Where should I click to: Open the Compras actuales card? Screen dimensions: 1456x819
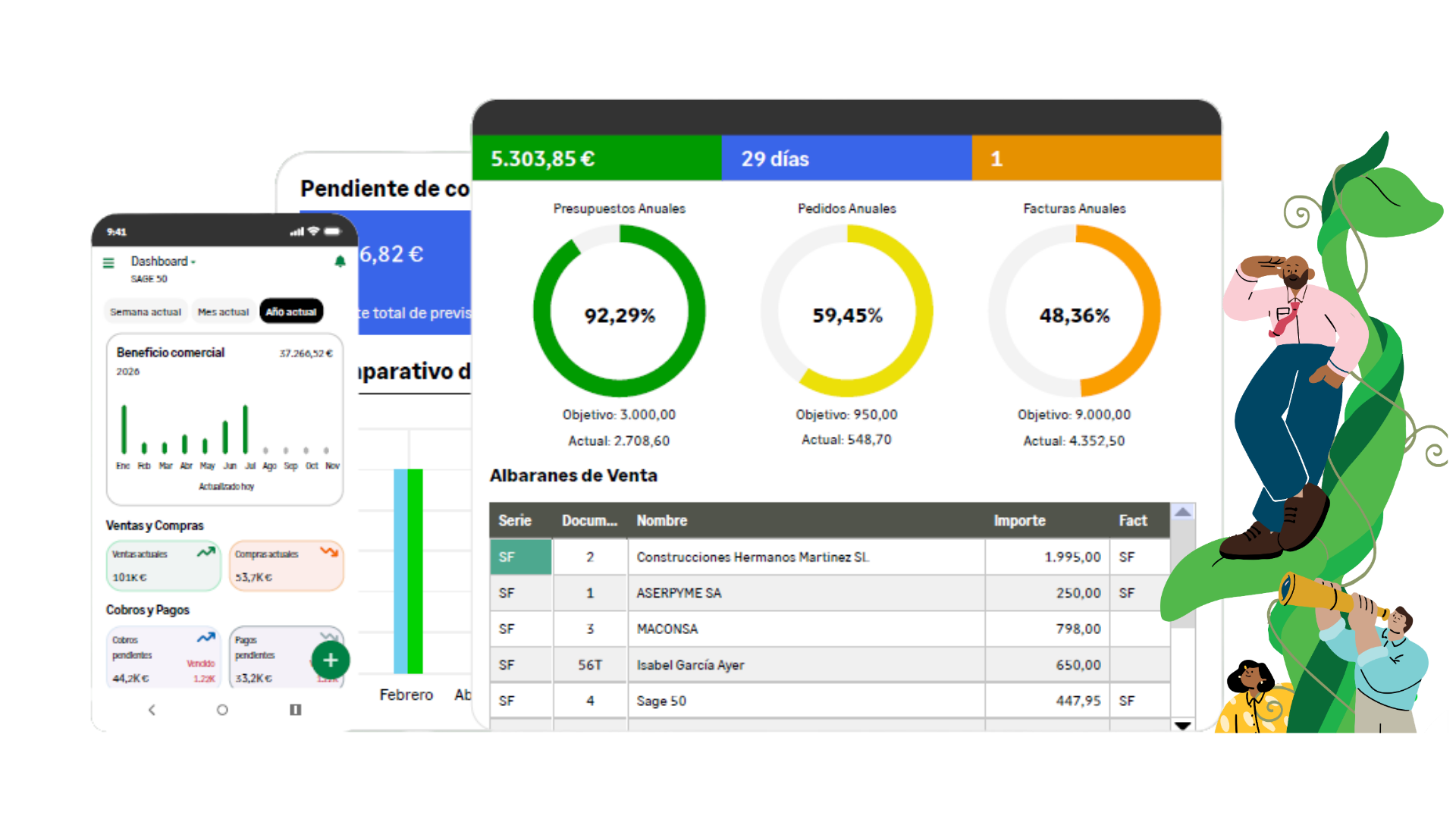286,566
